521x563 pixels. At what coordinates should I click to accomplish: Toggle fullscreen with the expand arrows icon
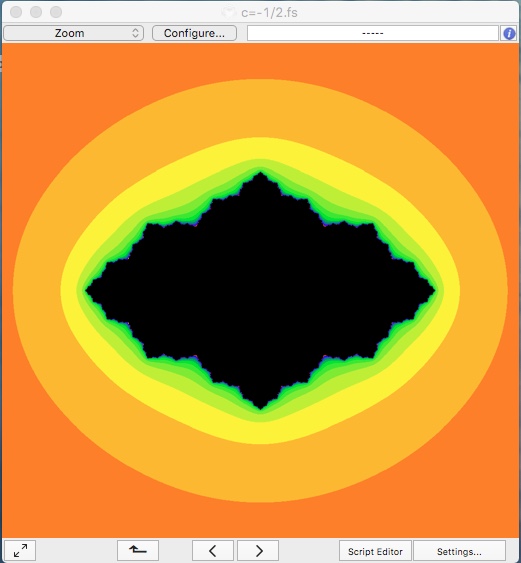20,550
